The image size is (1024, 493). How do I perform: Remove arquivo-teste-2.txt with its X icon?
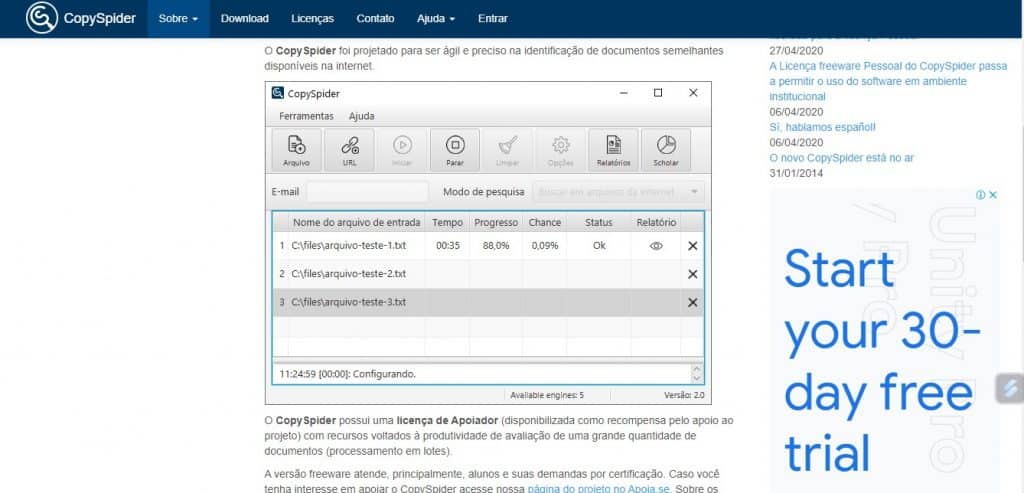point(693,274)
